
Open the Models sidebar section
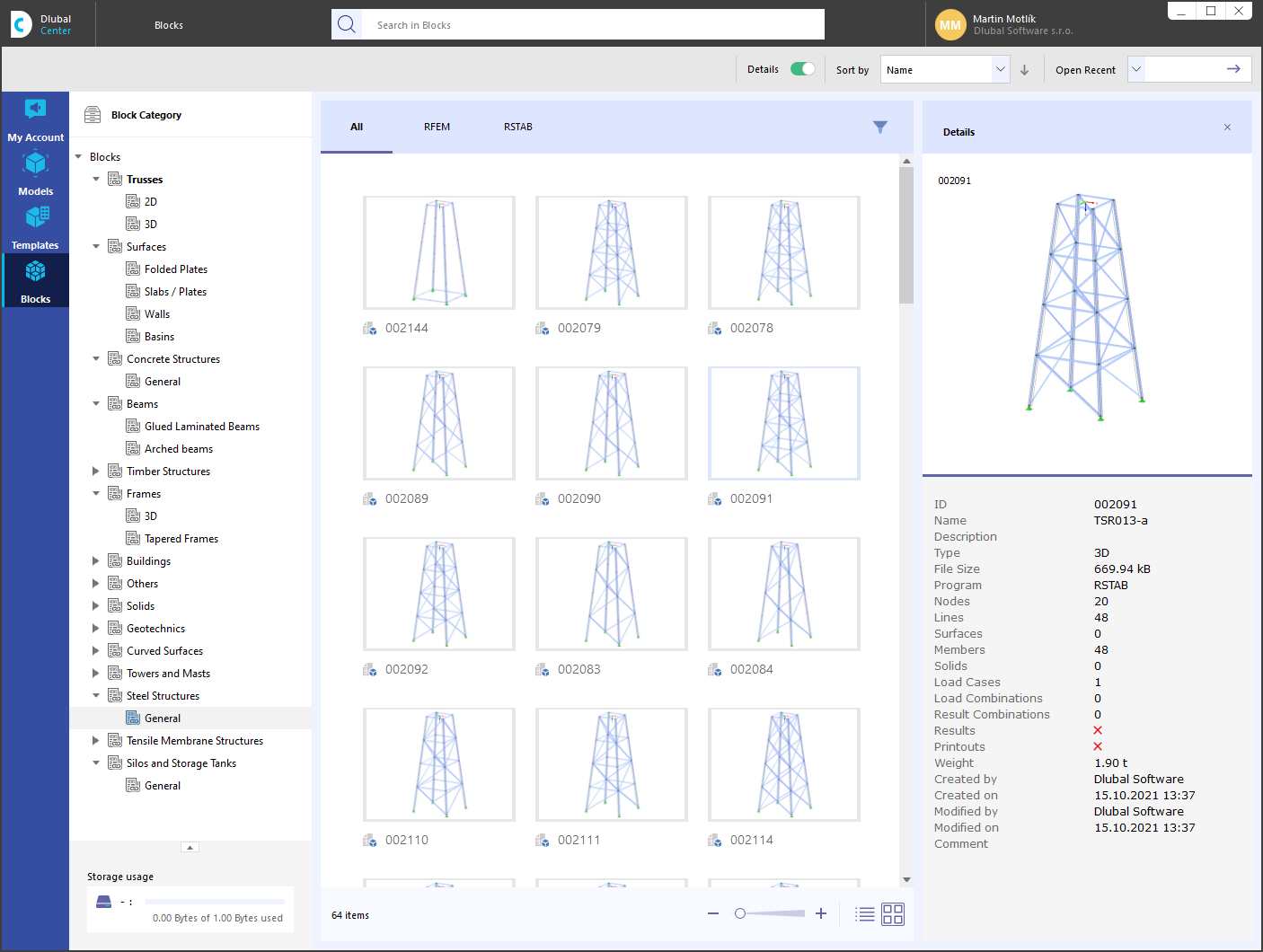[x=35, y=173]
